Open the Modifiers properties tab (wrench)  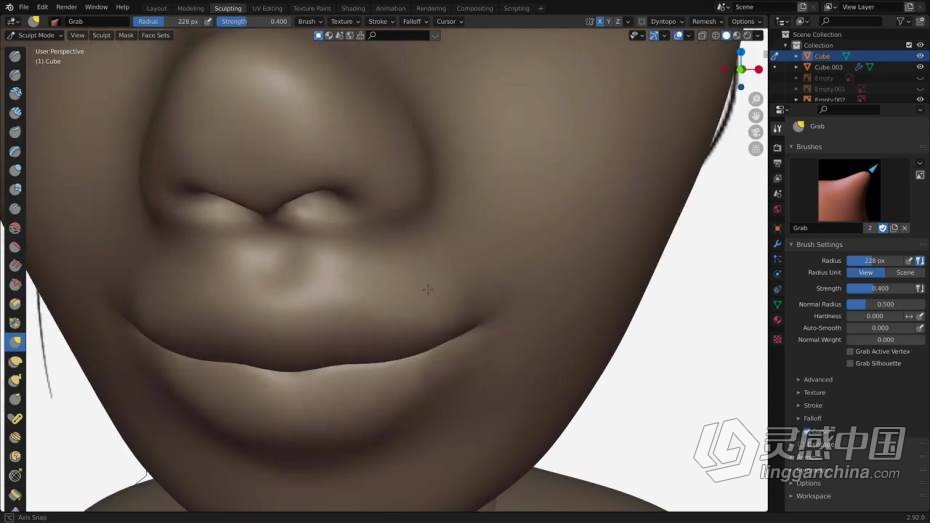[x=778, y=244]
